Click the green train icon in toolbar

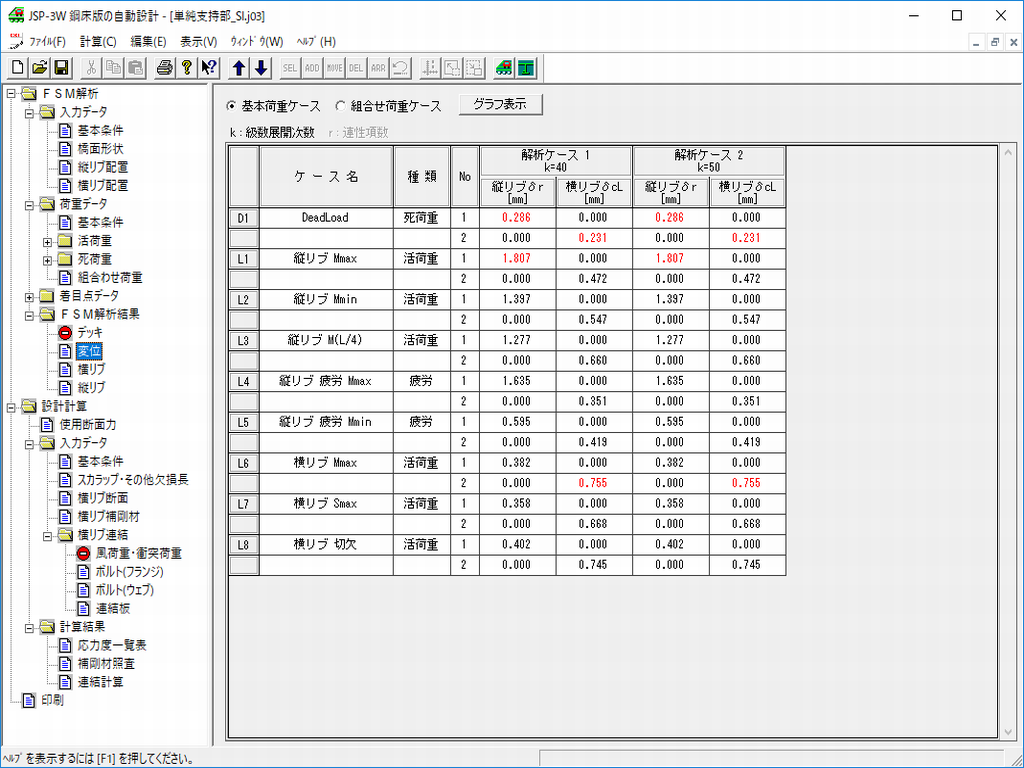504,68
